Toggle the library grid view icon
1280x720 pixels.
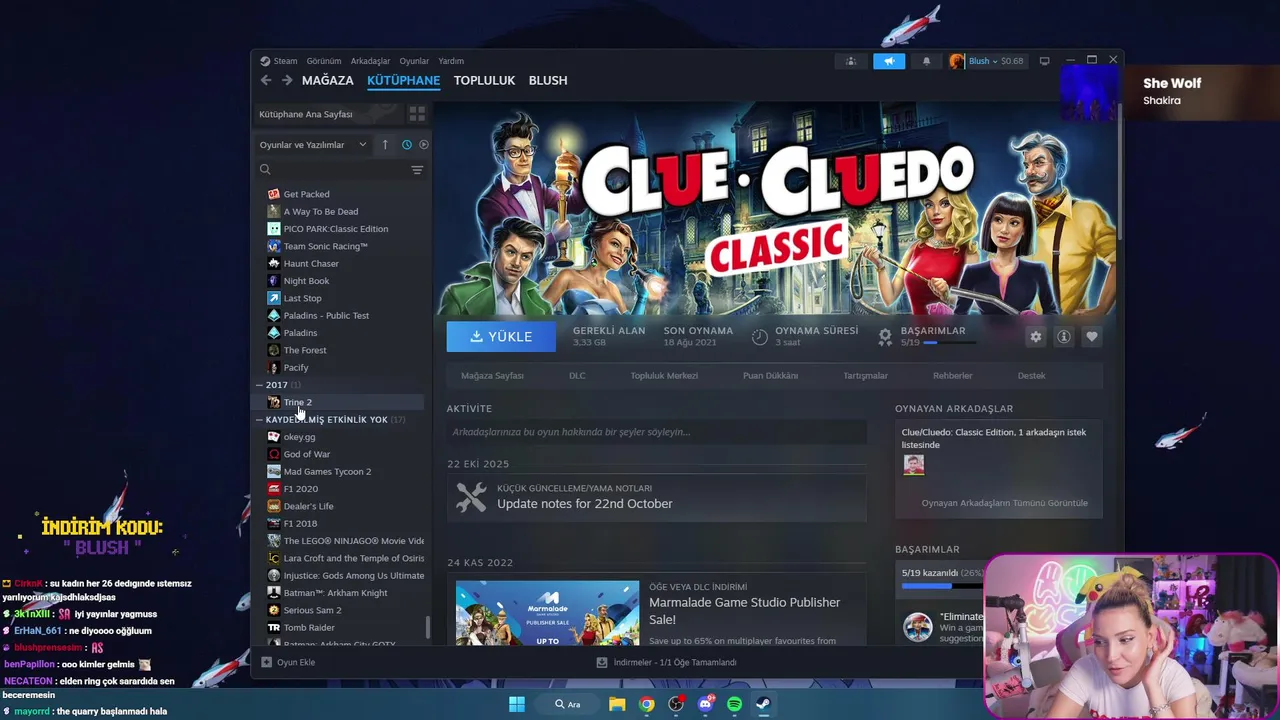[417, 114]
